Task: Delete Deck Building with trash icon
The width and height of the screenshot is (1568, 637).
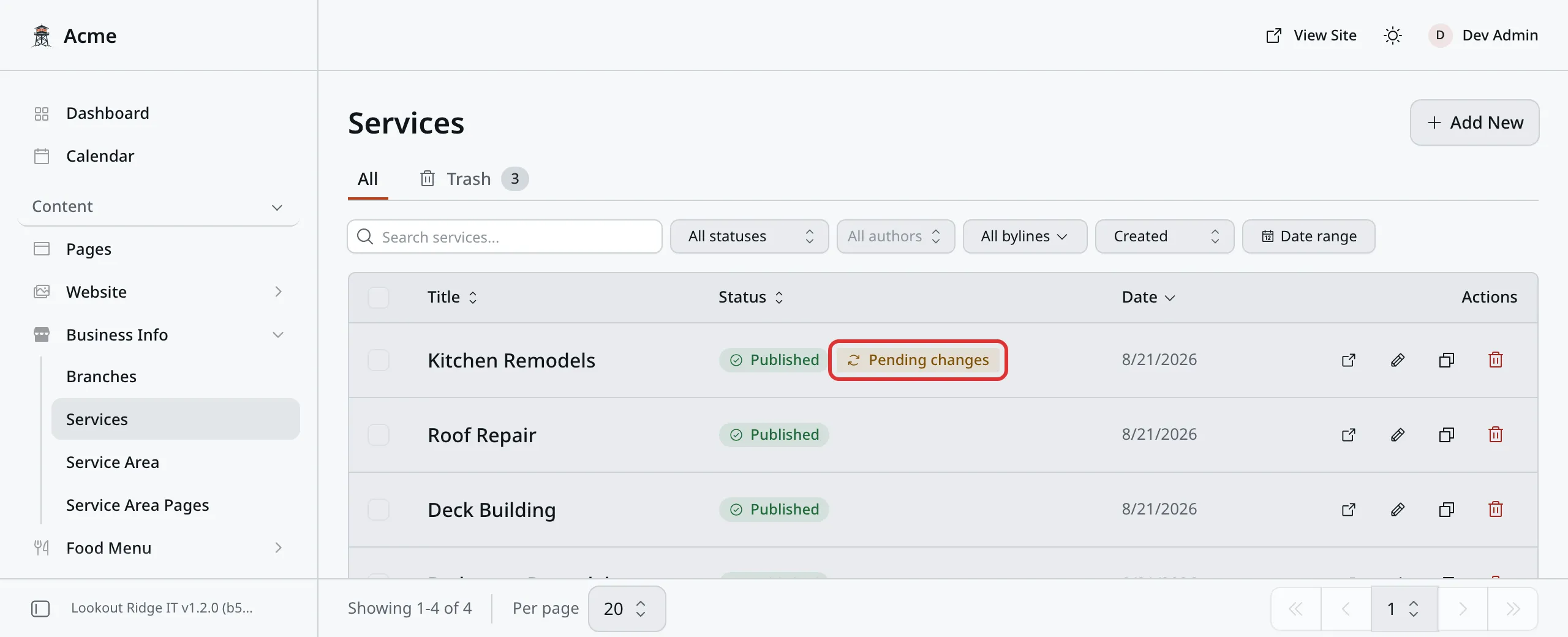Action: [x=1496, y=510]
